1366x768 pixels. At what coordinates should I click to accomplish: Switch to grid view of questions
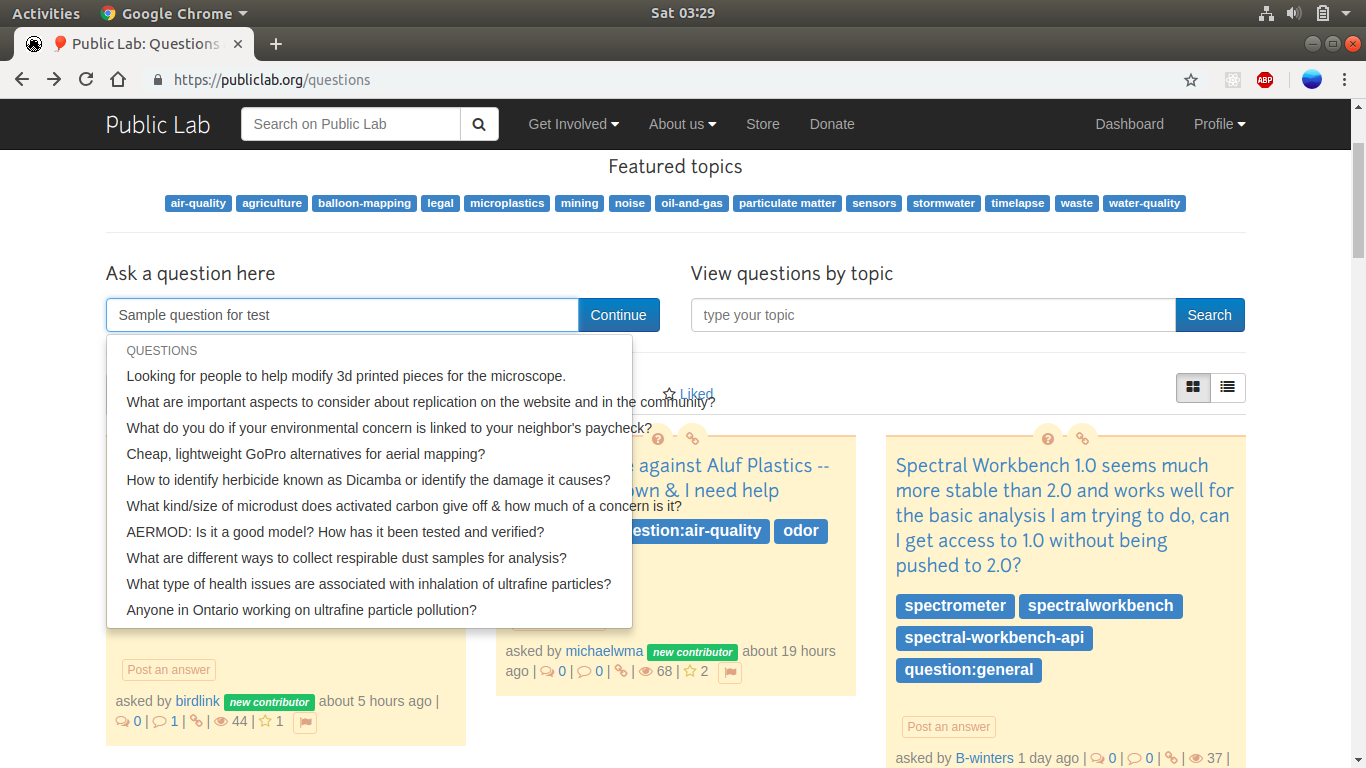pos(1193,387)
